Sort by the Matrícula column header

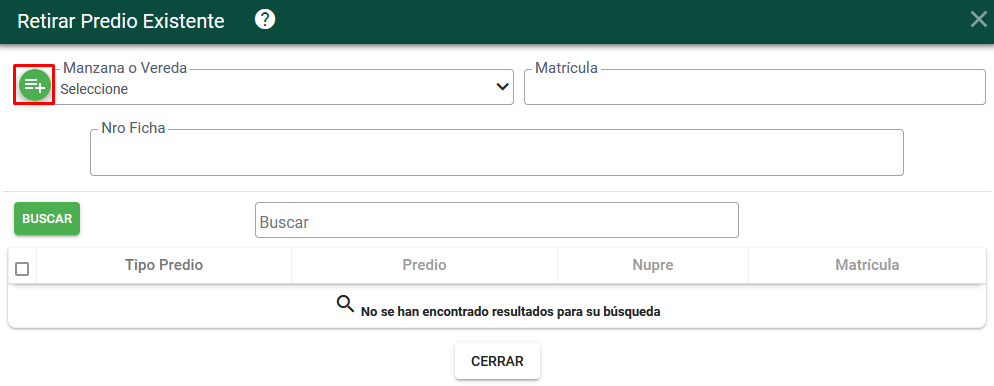coord(867,265)
